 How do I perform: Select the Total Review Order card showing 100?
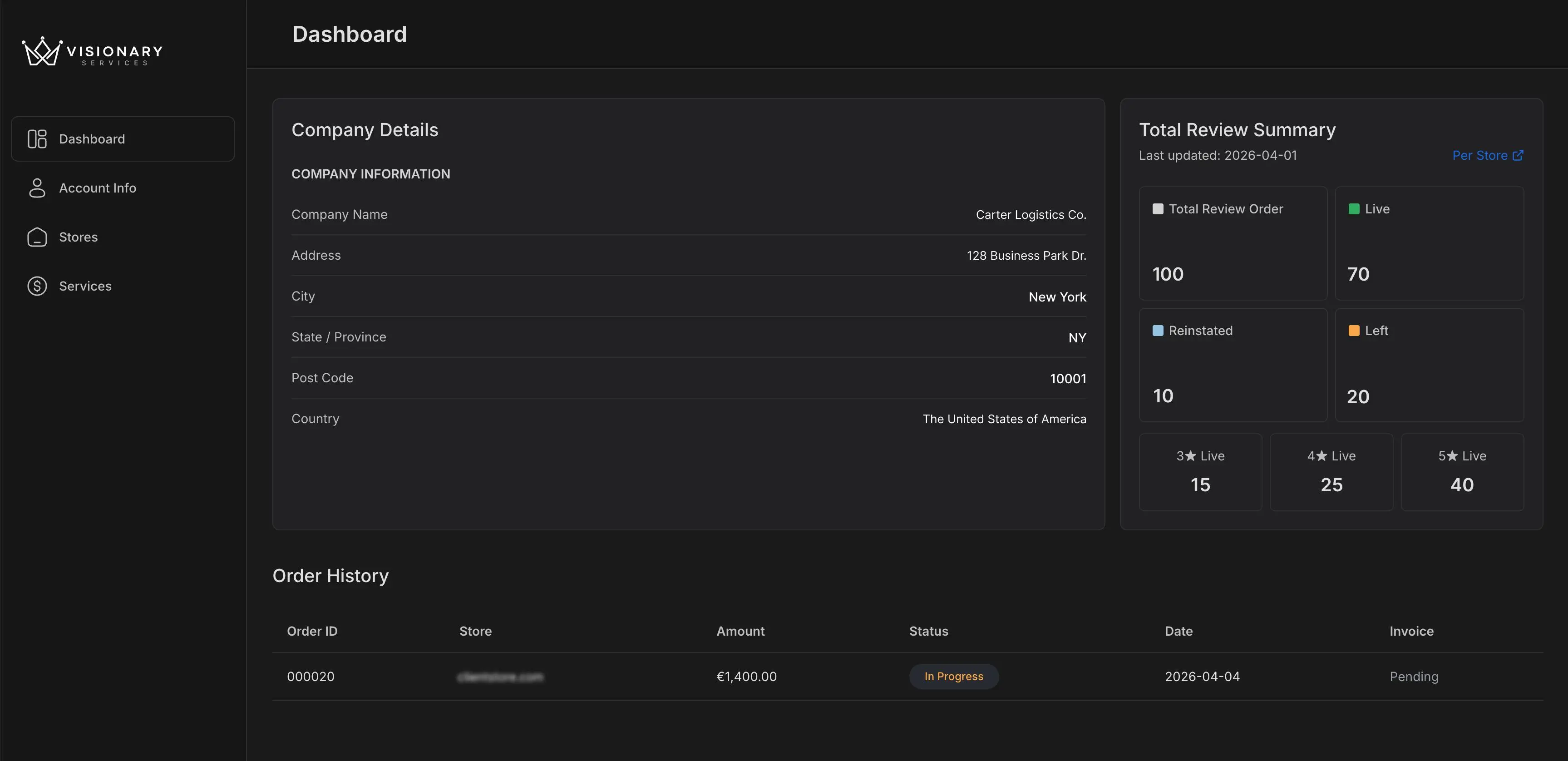coord(1233,243)
